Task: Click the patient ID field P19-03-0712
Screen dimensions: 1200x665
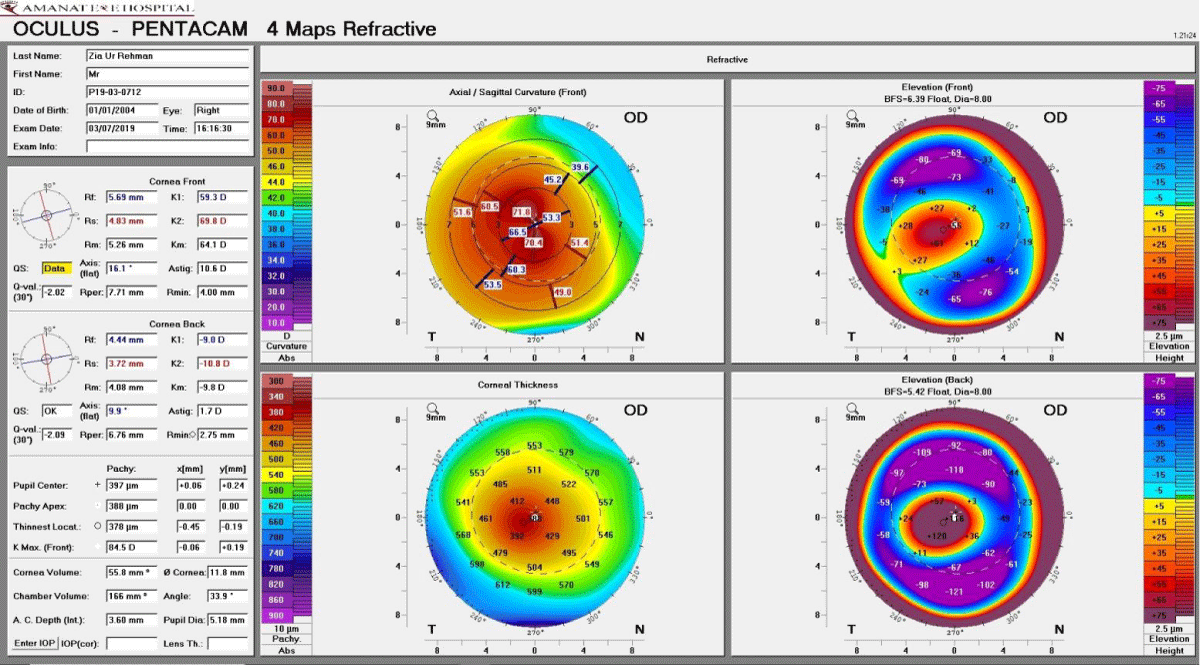Action: pyautogui.click(x=167, y=93)
